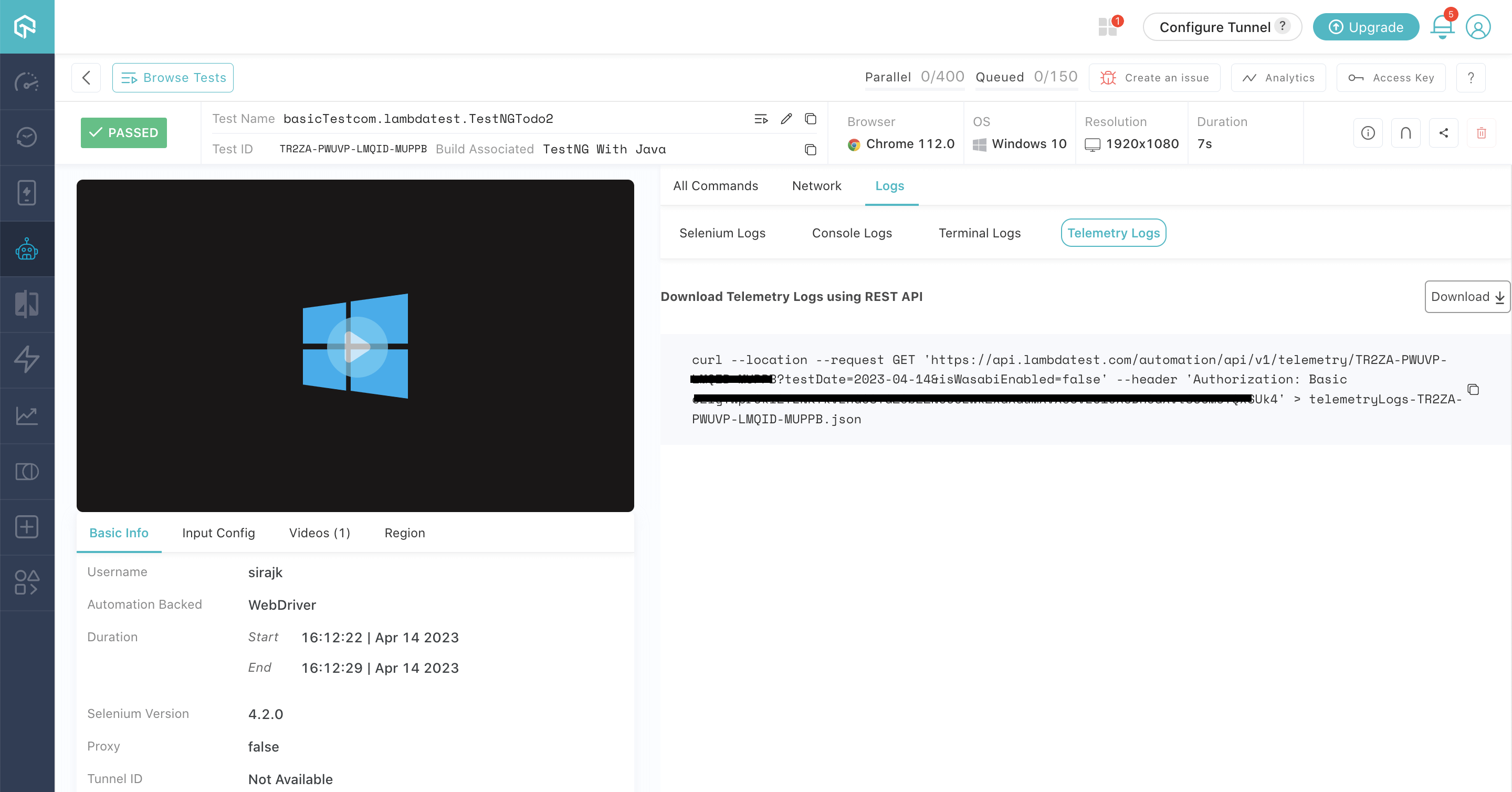Click the share/export icon on test
Viewport: 1512px width, 792px height.
point(1443,133)
